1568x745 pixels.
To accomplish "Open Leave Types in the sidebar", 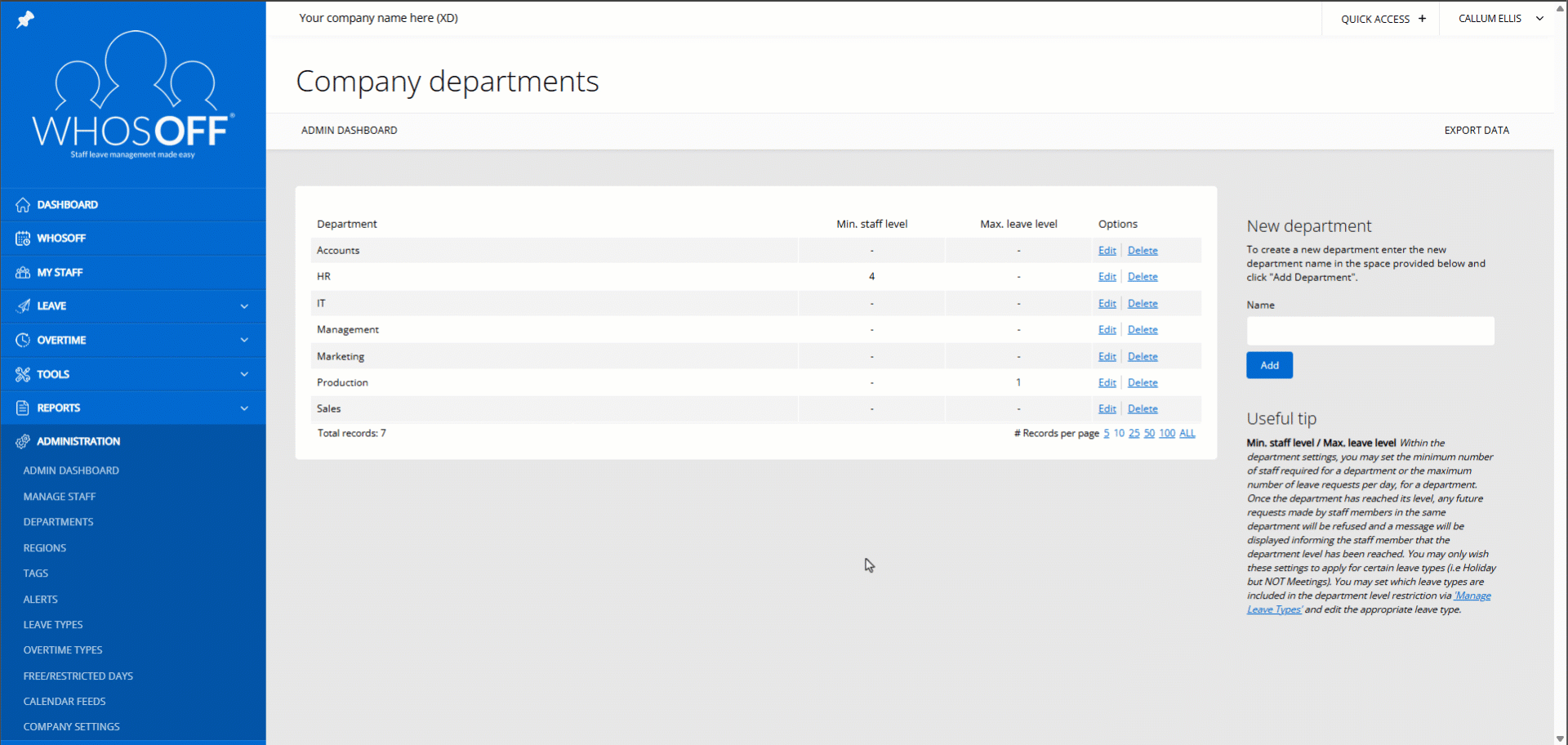I will pyautogui.click(x=53, y=625).
